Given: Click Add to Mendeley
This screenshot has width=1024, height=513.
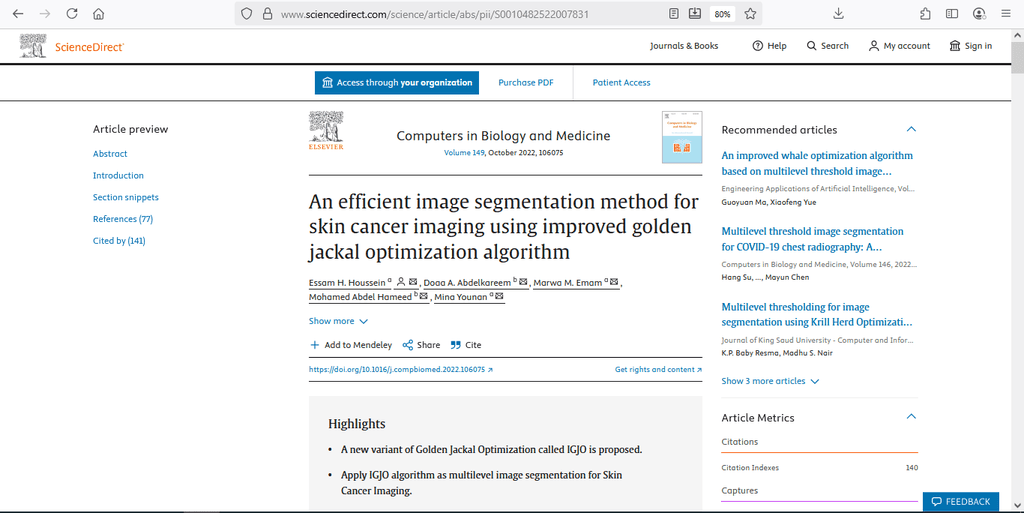Looking at the screenshot, I should [351, 345].
